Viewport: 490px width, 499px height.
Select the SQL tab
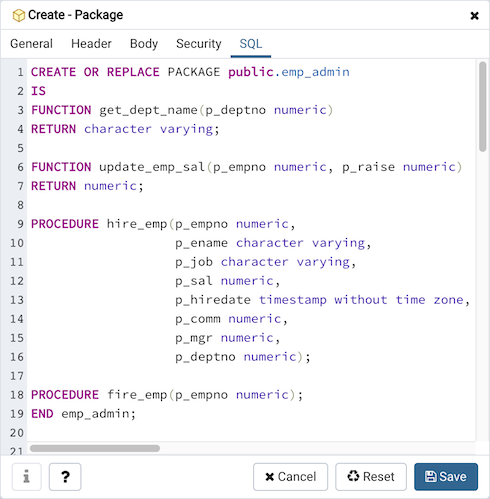point(251,44)
